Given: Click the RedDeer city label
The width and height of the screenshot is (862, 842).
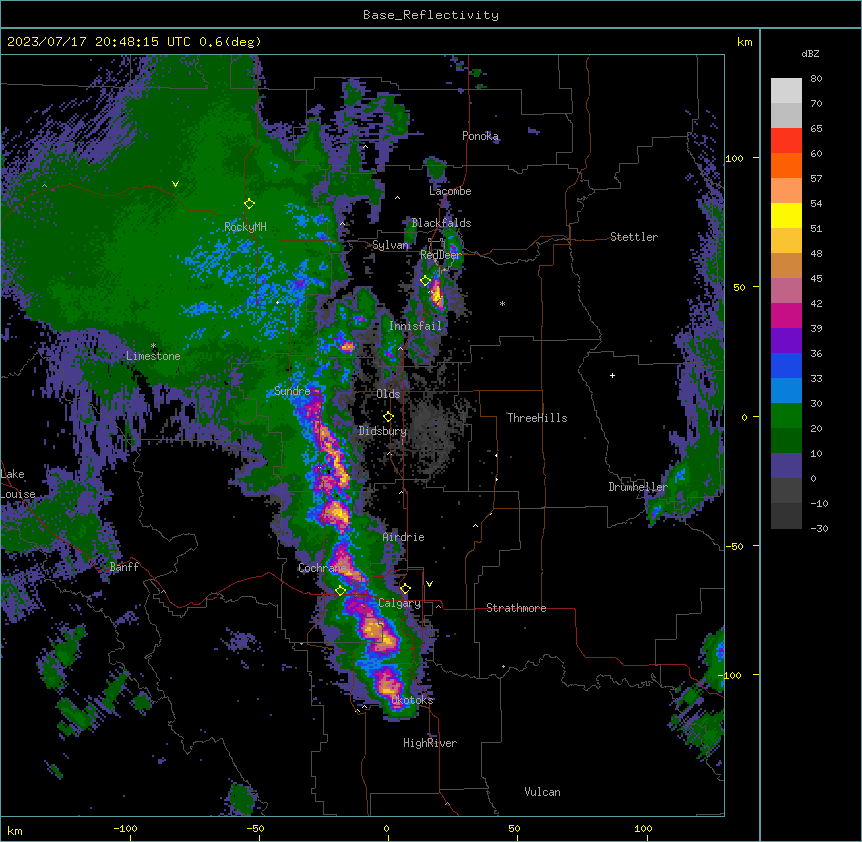Looking at the screenshot, I should [x=440, y=255].
